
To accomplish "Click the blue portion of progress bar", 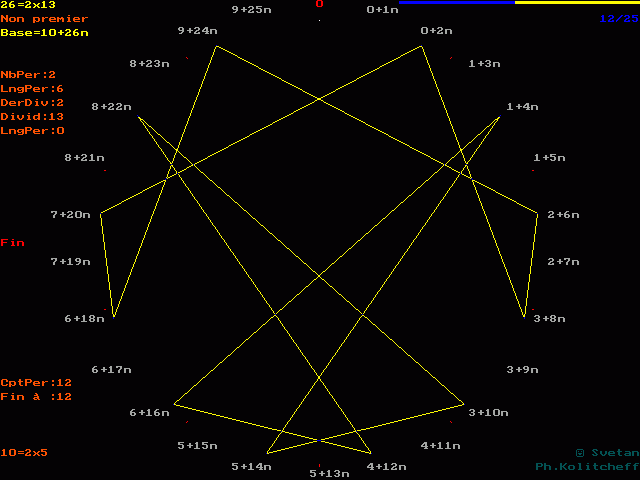I will 456,3.
